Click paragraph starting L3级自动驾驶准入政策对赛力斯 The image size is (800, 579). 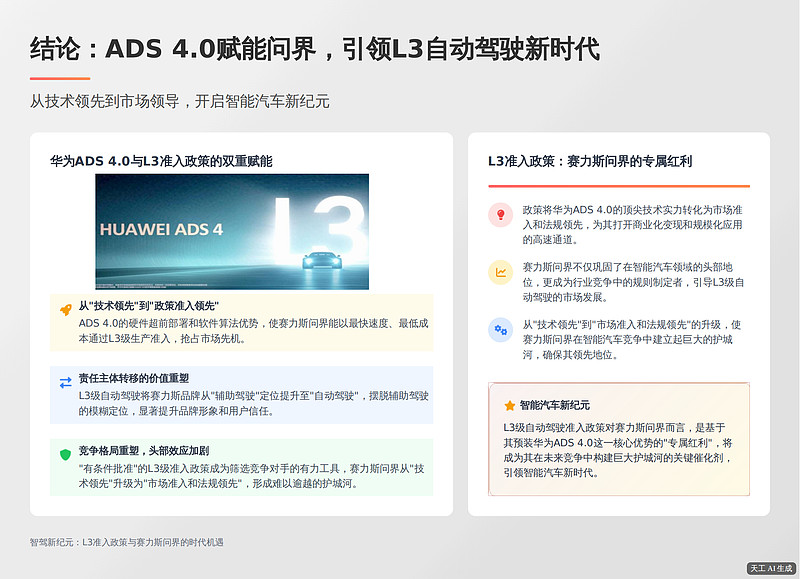[x=618, y=450]
